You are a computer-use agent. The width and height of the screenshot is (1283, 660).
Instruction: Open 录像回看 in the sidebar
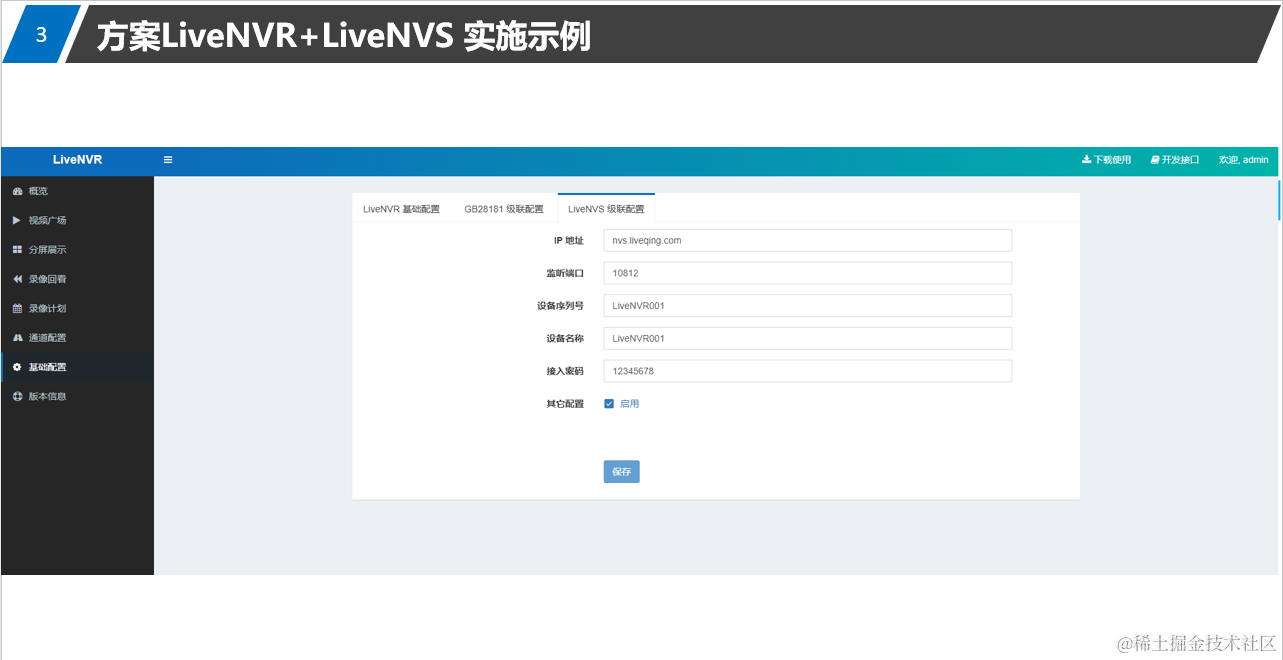click(77, 279)
